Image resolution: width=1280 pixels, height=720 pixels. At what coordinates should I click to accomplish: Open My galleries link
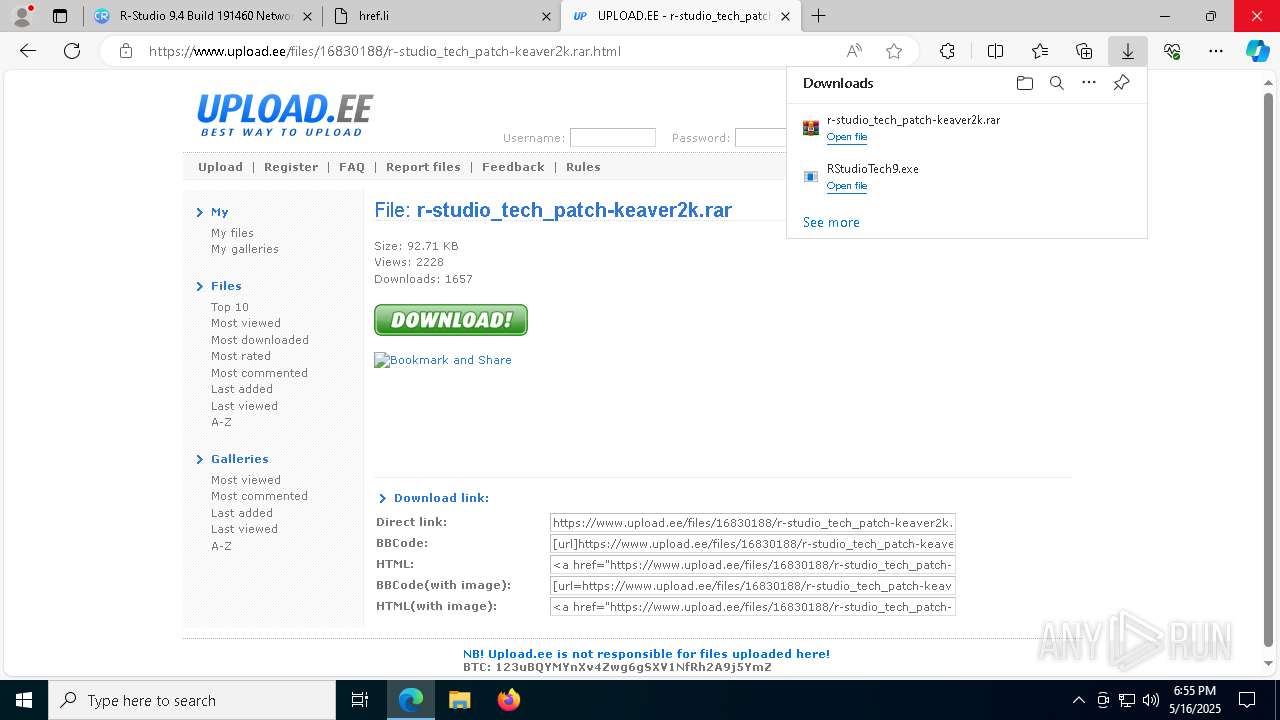[x=245, y=249]
